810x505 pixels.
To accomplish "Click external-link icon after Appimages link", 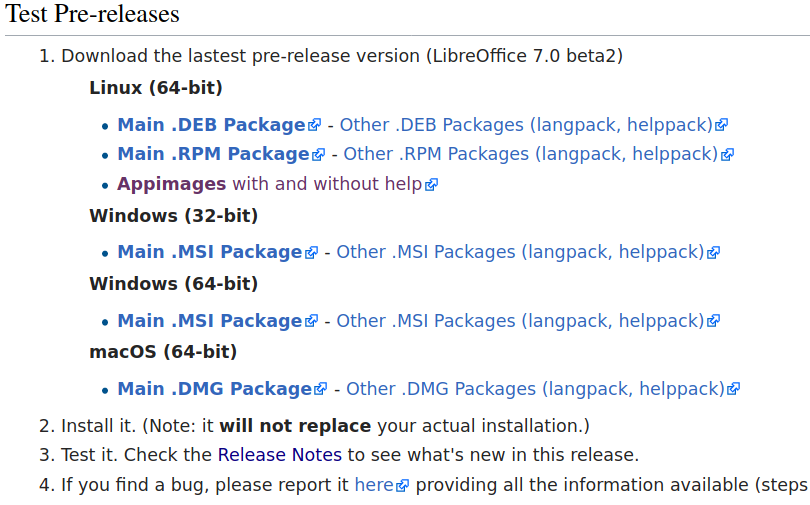I will 431,184.
